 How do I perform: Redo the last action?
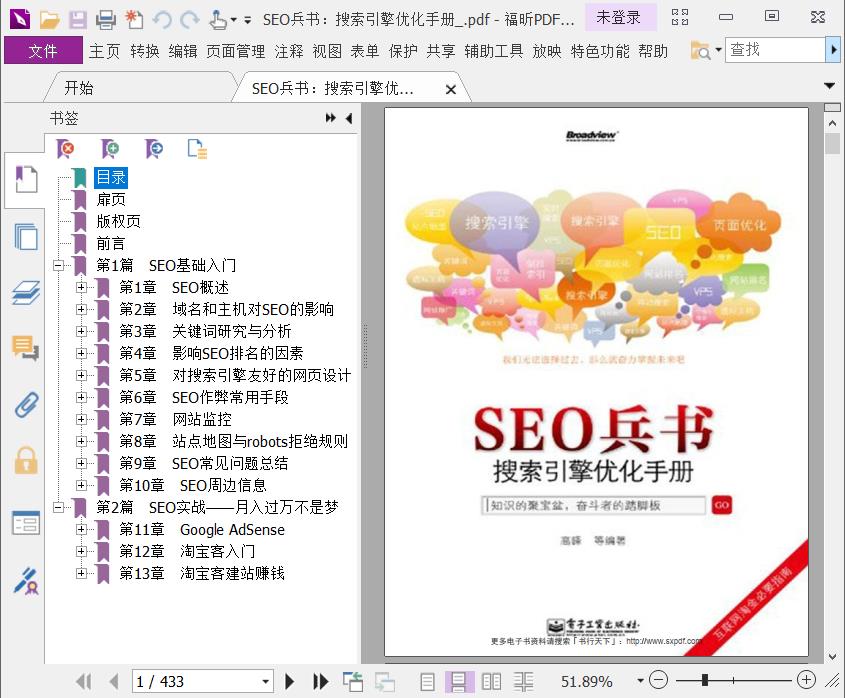(190, 20)
